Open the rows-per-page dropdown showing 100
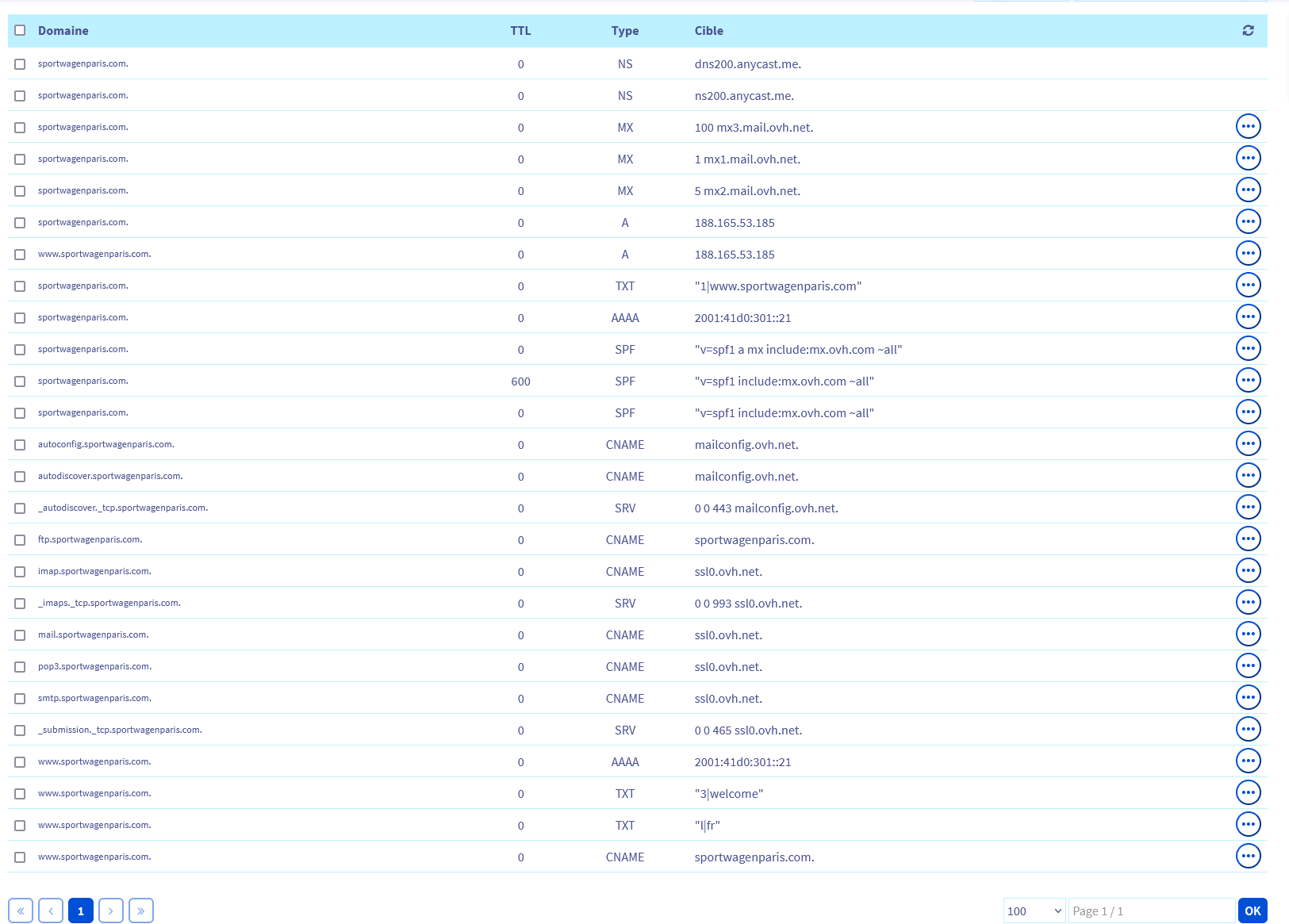 coord(1034,911)
